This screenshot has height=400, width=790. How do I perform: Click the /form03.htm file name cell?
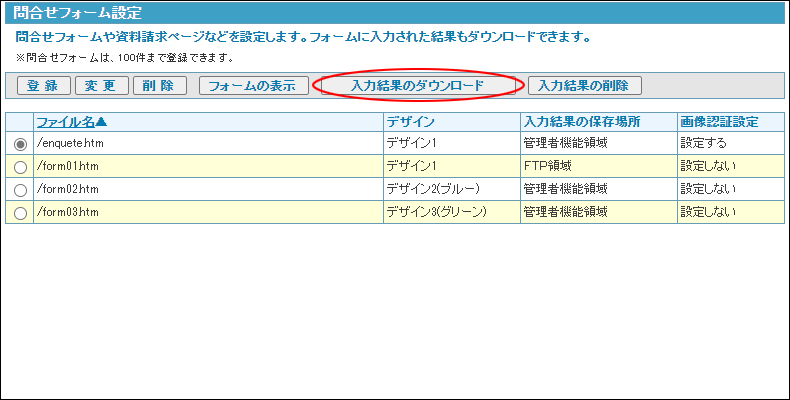[68, 212]
